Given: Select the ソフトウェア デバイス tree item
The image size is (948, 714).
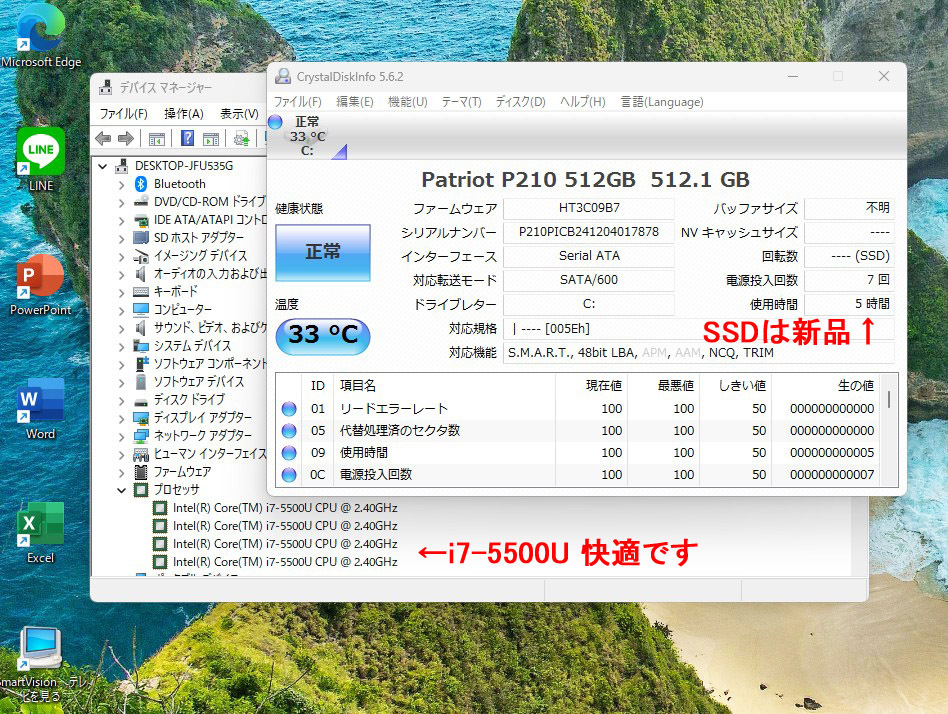Looking at the screenshot, I should (199, 382).
